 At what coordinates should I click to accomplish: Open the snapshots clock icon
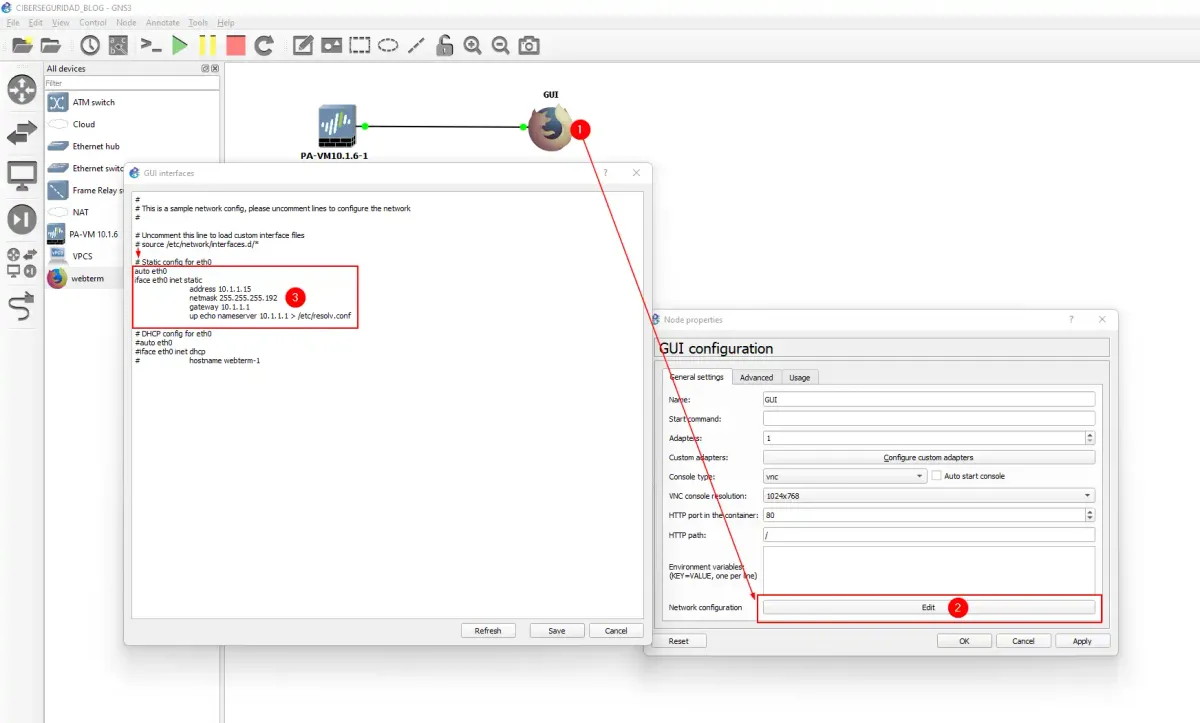90,45
